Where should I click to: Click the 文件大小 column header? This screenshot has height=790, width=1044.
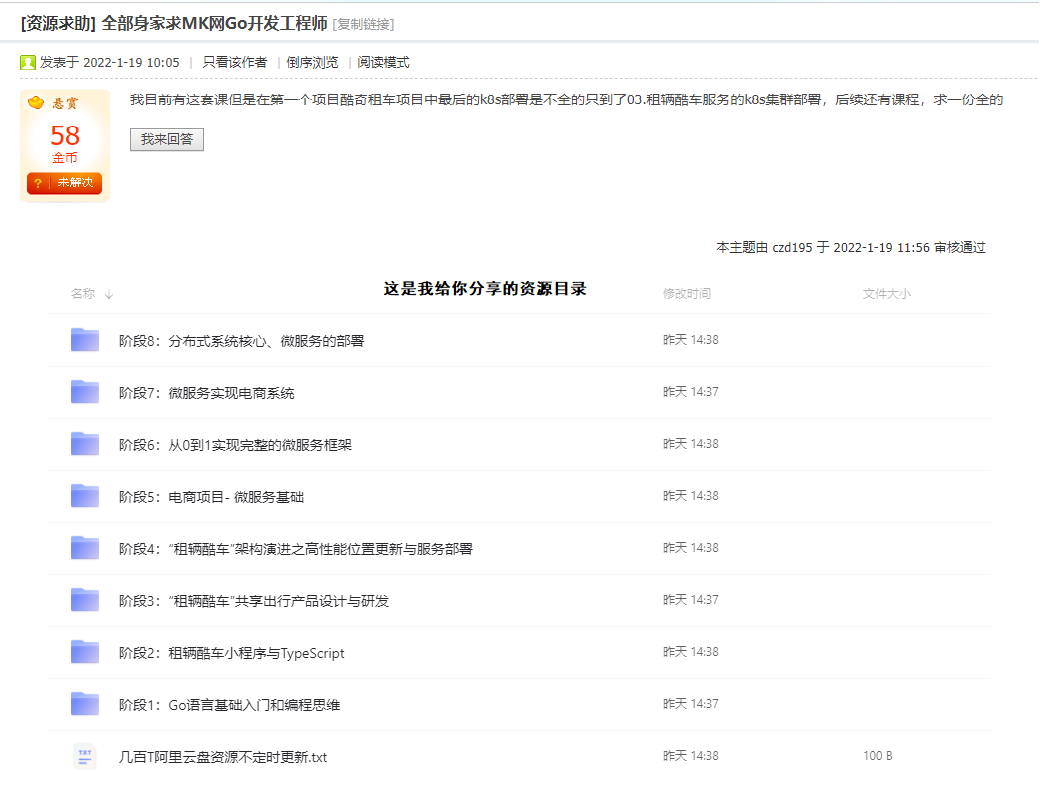pos(887,294)
